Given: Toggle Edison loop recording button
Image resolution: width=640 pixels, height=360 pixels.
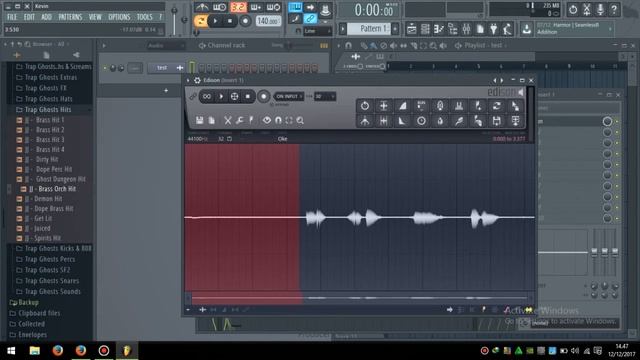Looking at the screenshot, I should click(207, 96).
